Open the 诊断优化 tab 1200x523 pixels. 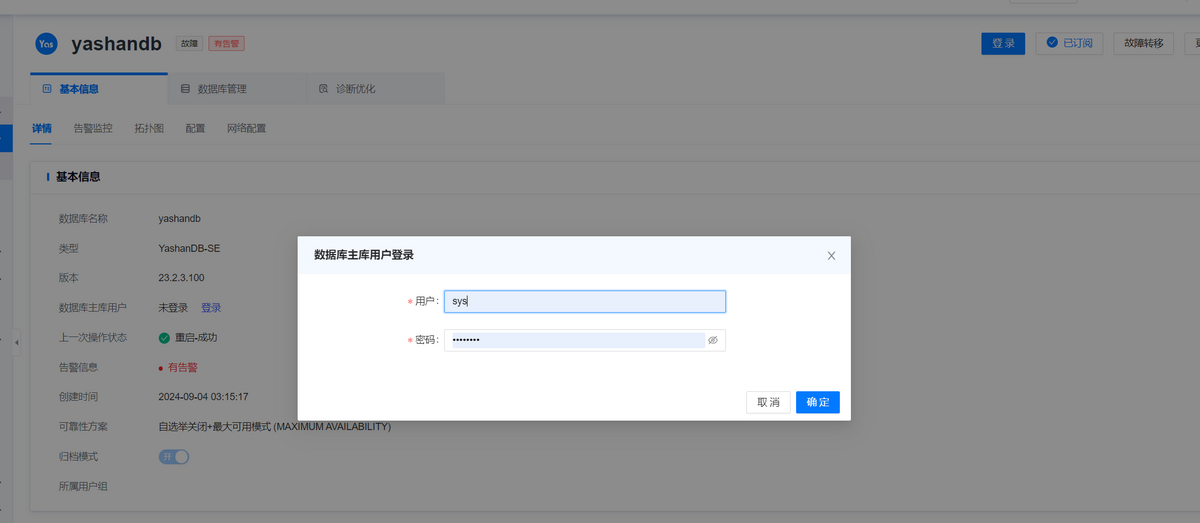[x=375, y=89]
